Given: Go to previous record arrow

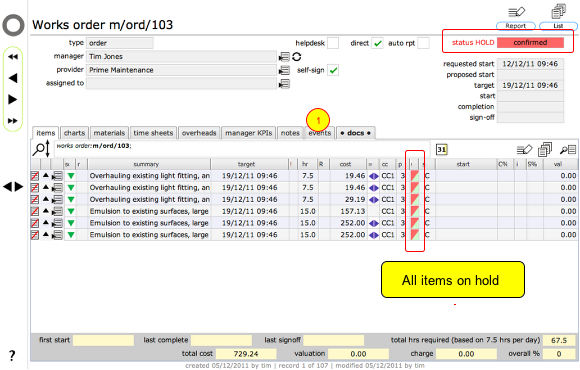Looking at the screenshot, I should tap(13, 78).
